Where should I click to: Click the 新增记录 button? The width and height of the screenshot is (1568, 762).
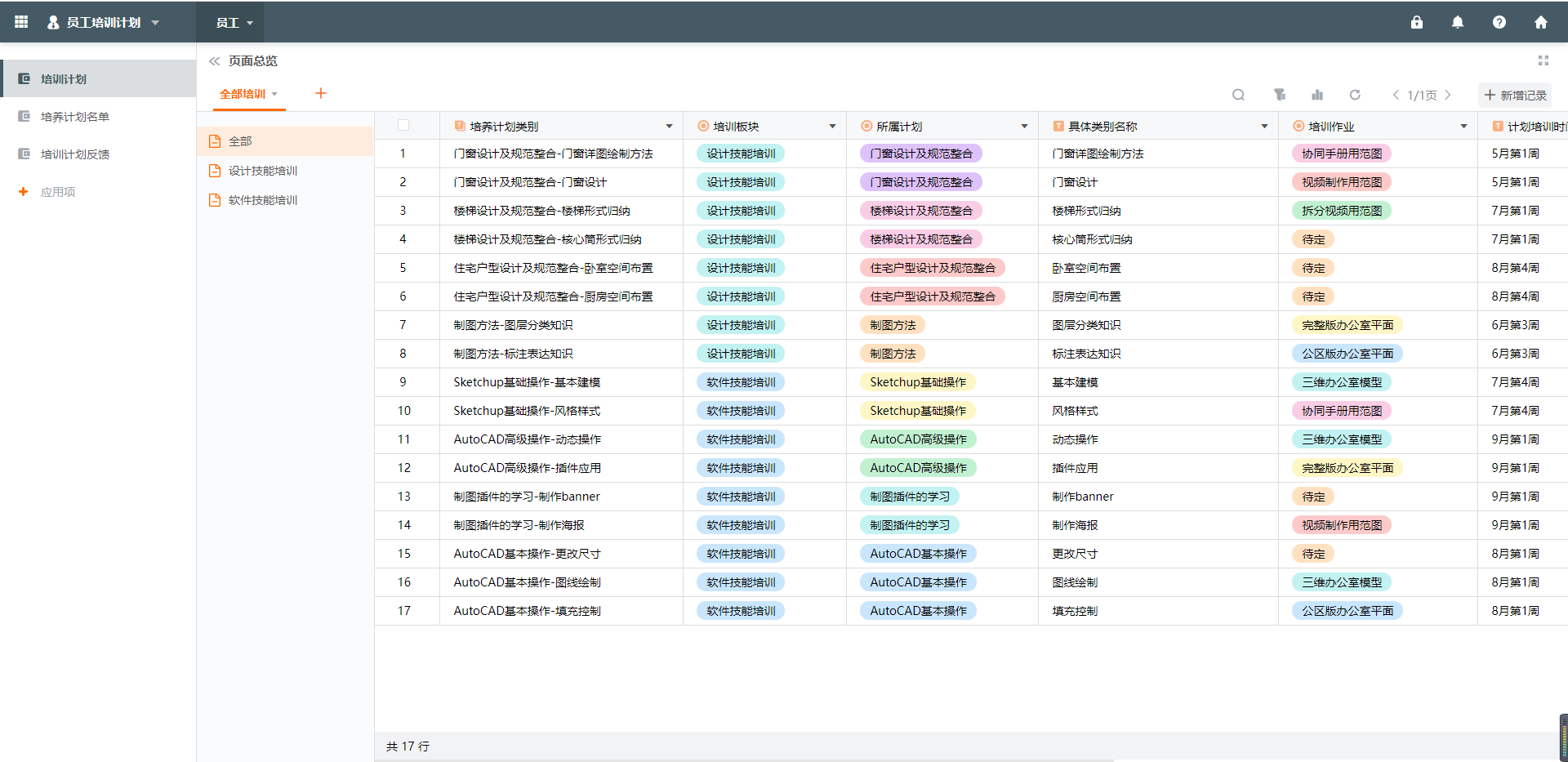tap(1515, 95)
